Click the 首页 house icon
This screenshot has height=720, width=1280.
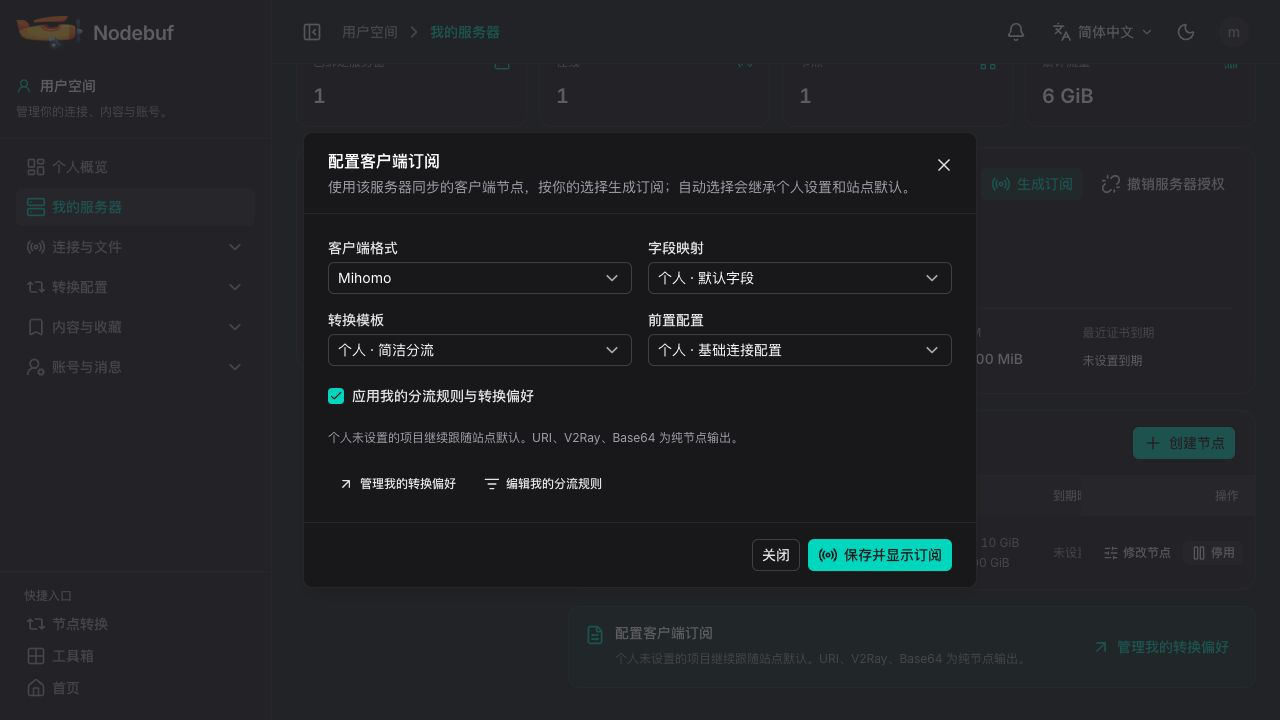pyautogui.click(x=36, y=688)
